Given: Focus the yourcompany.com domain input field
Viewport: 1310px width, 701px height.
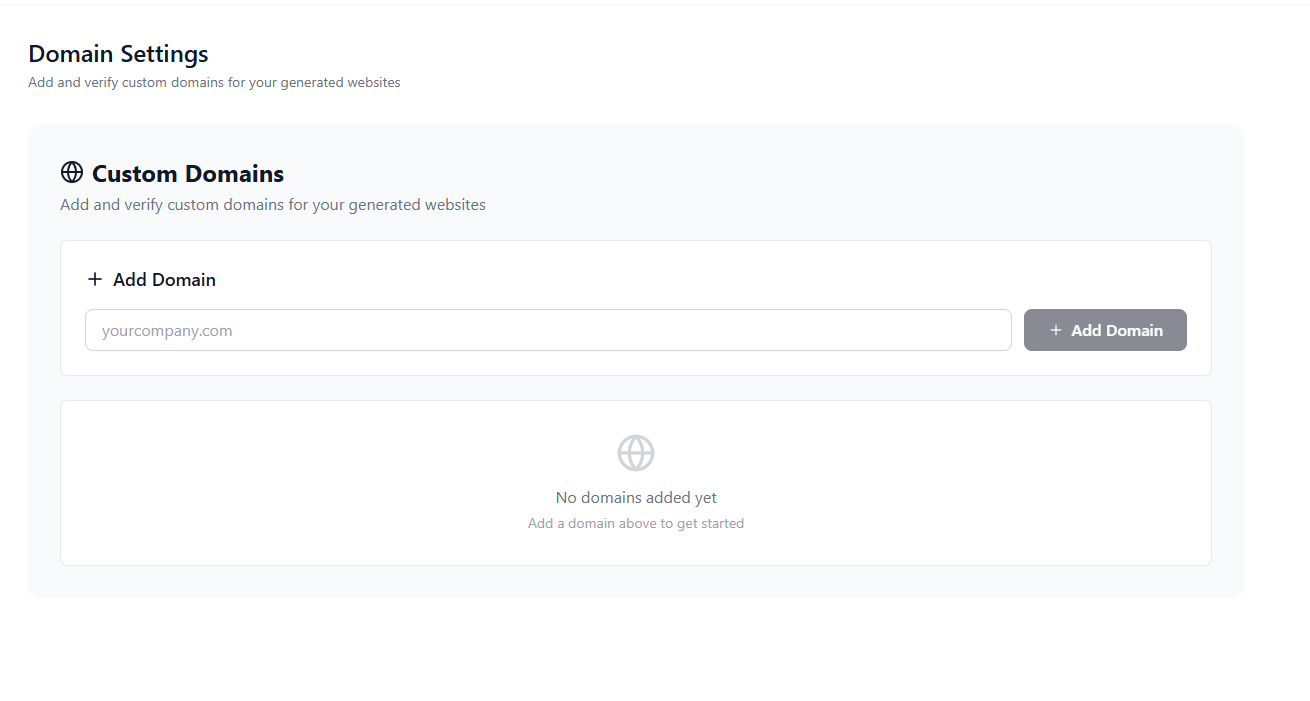Looking at the screenshot, I should (548, 329).
